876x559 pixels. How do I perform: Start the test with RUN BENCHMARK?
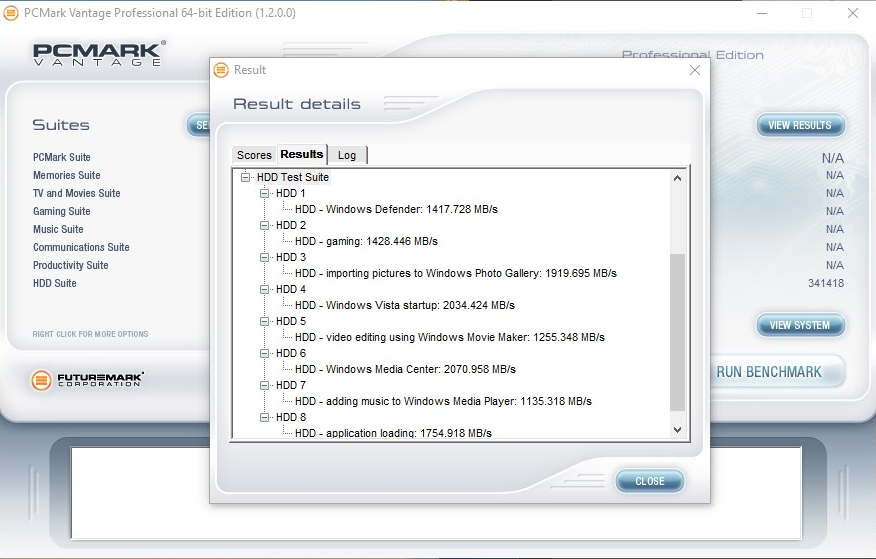tap(768, 372)
